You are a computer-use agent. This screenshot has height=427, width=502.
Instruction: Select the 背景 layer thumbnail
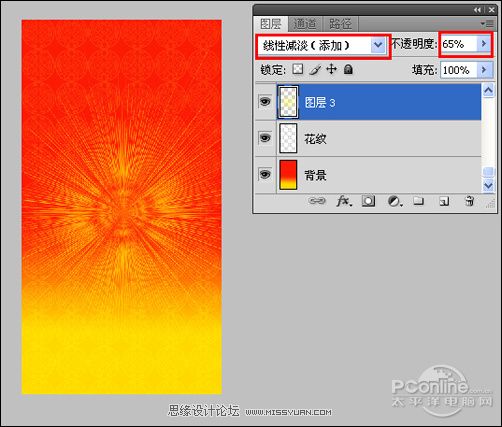point(288,174)
